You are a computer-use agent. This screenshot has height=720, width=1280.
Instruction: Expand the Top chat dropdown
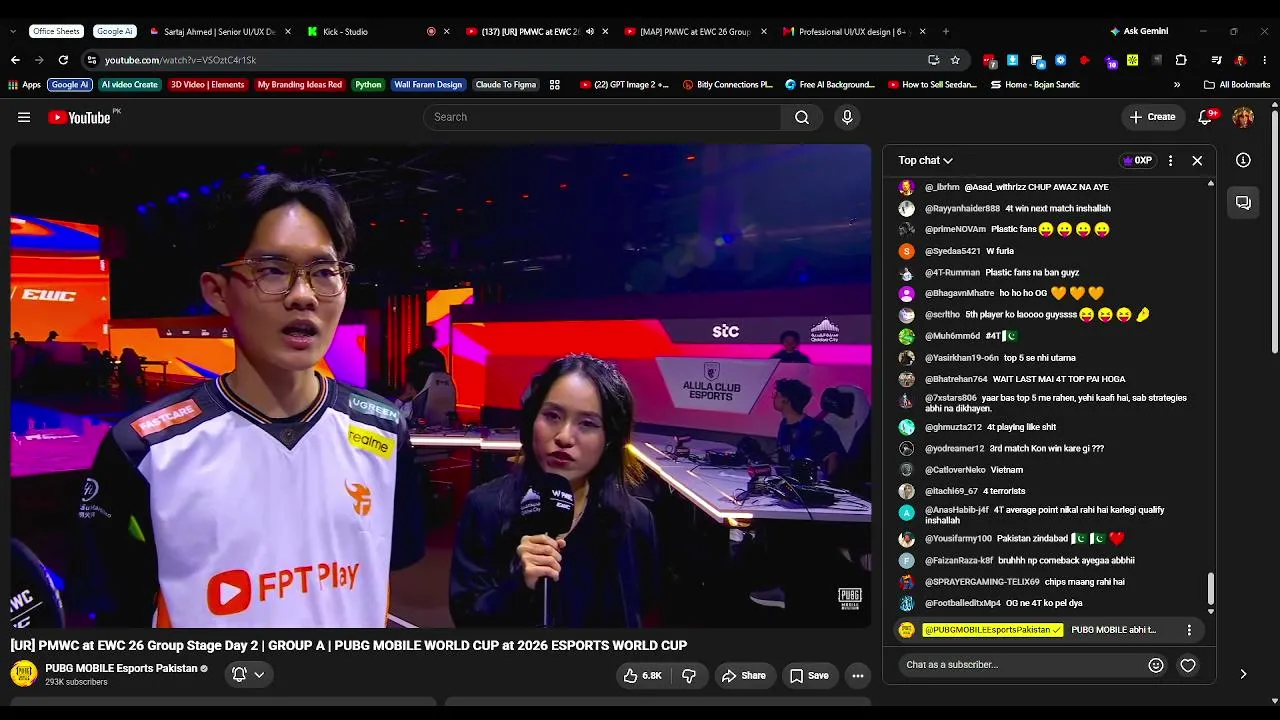coord(925,160)
